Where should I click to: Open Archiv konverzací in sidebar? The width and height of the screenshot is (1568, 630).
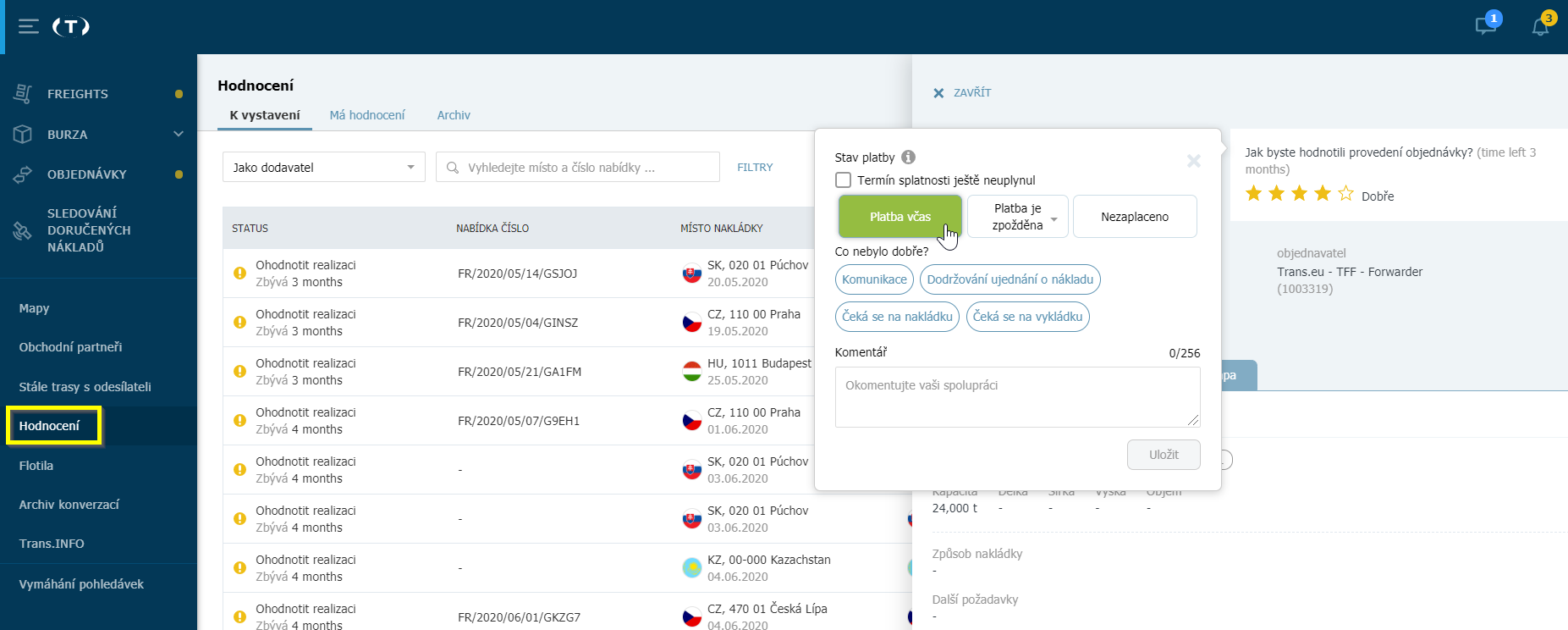(69, 505)
